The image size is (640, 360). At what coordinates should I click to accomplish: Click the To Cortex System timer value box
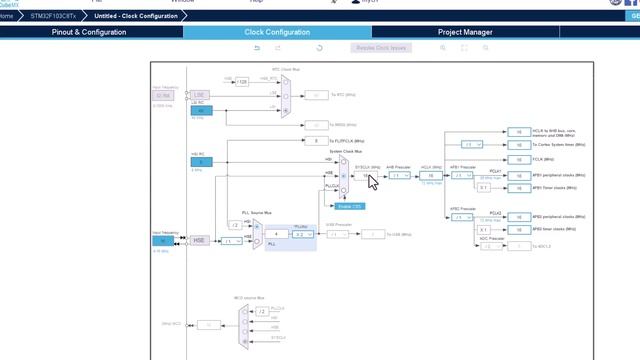(x=519, y=145)
